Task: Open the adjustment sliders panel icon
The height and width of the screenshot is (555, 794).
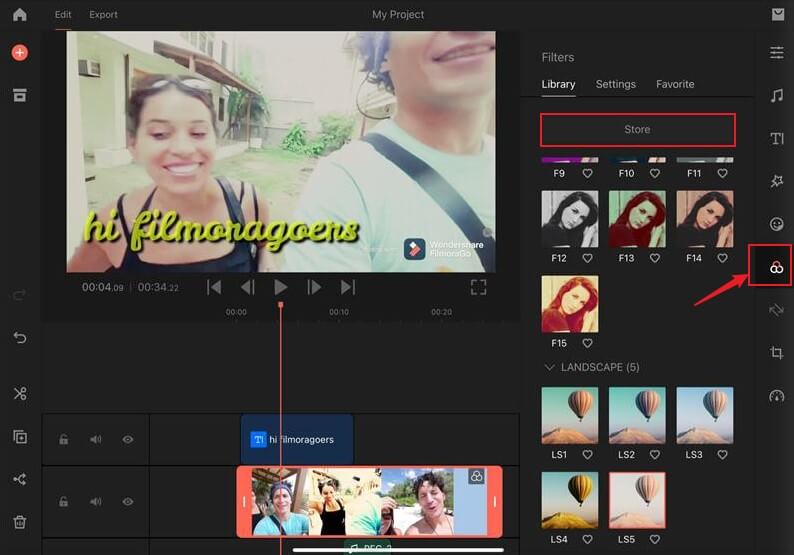Action: (x=777, y=52)
